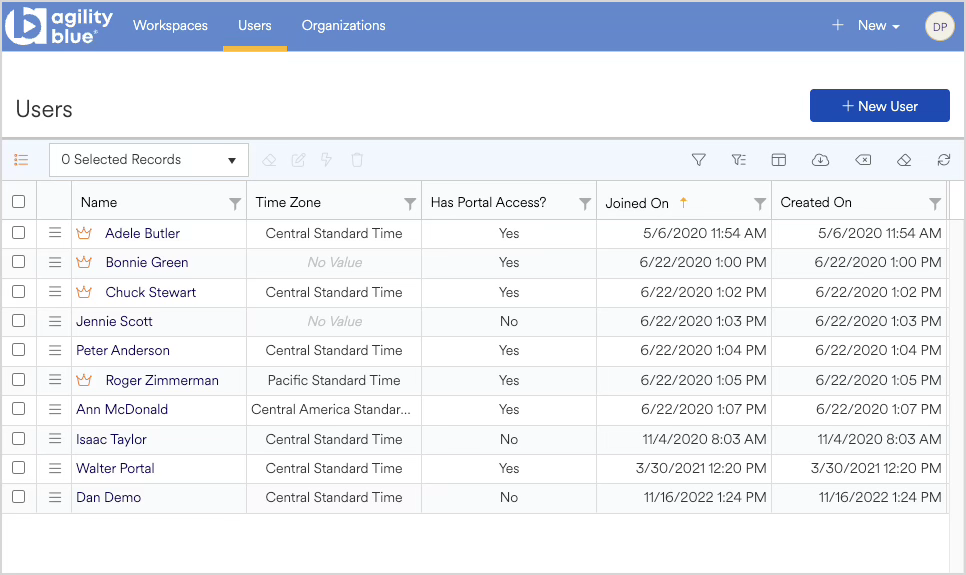
Task: Click the crown icon beside Chuck Stewart
Action: coord(84,292)
